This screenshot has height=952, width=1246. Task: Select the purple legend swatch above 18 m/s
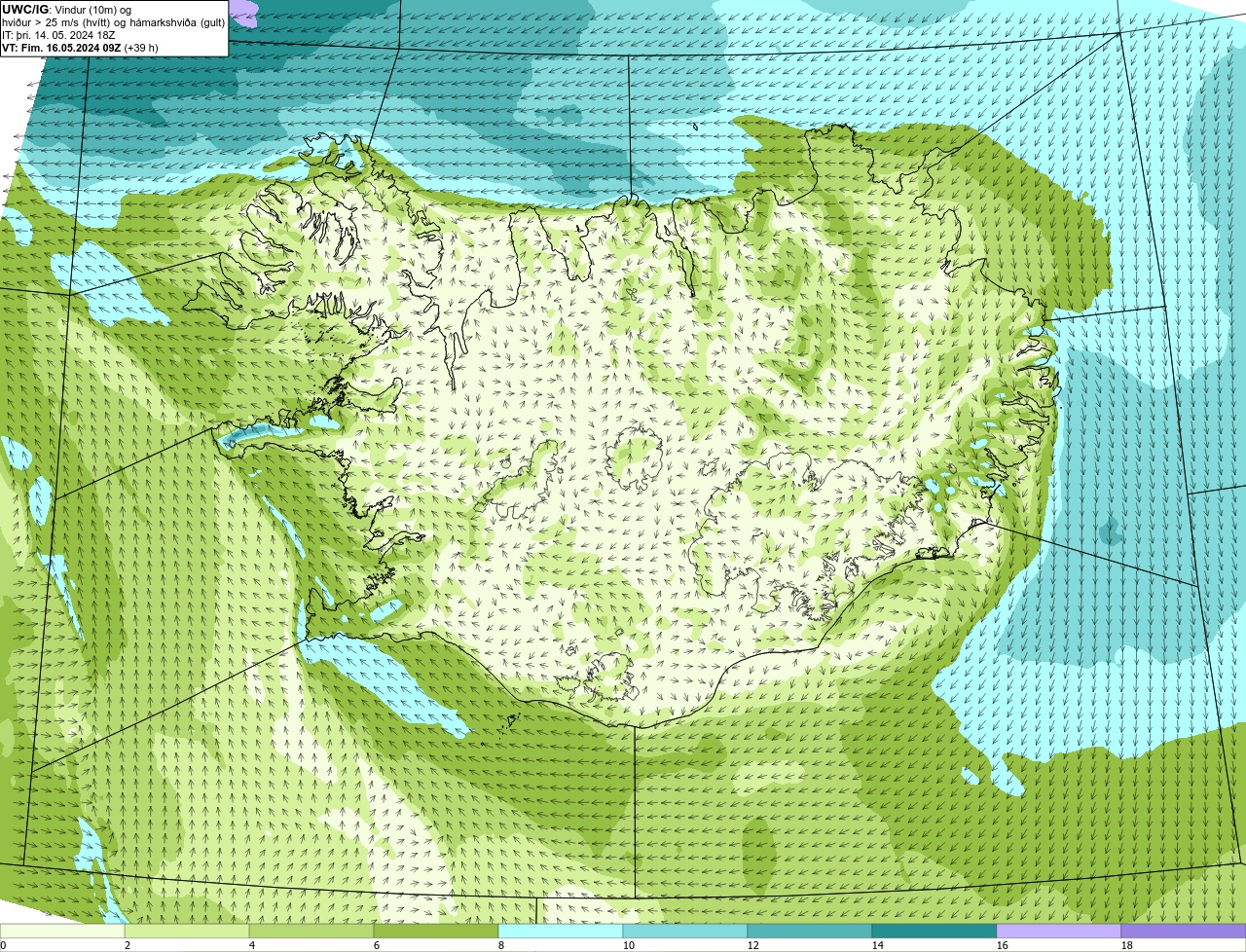point(1184,932)
